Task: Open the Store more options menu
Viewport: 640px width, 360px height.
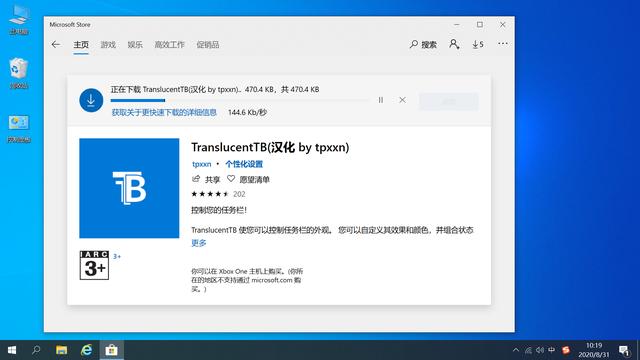Action: click(503, 44)
